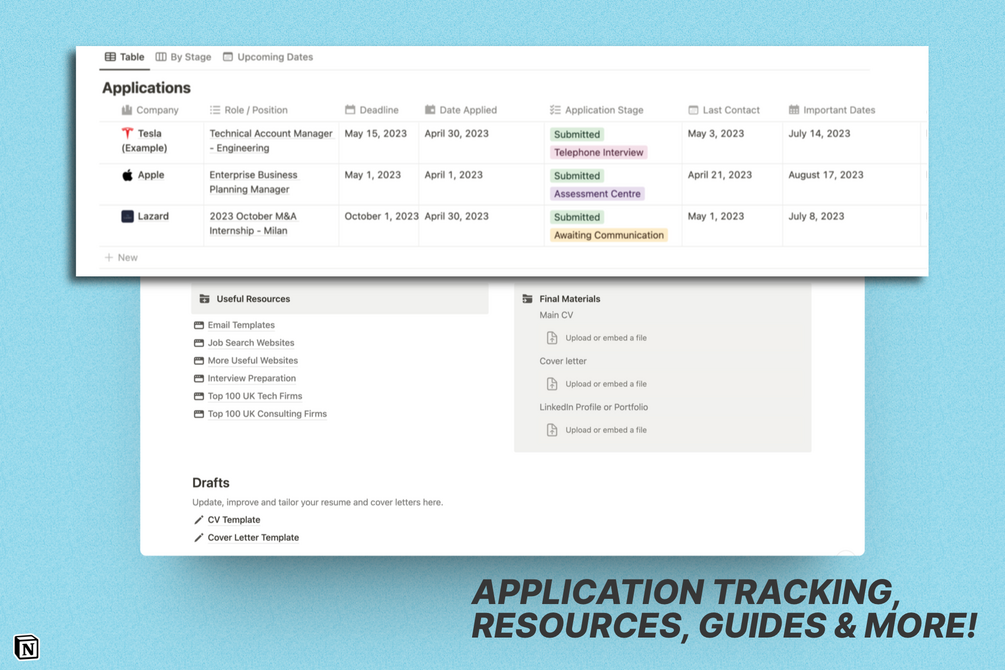Click the Email Templates page icon
Viewport: 1005px width, 670px height.
(199, 325)
